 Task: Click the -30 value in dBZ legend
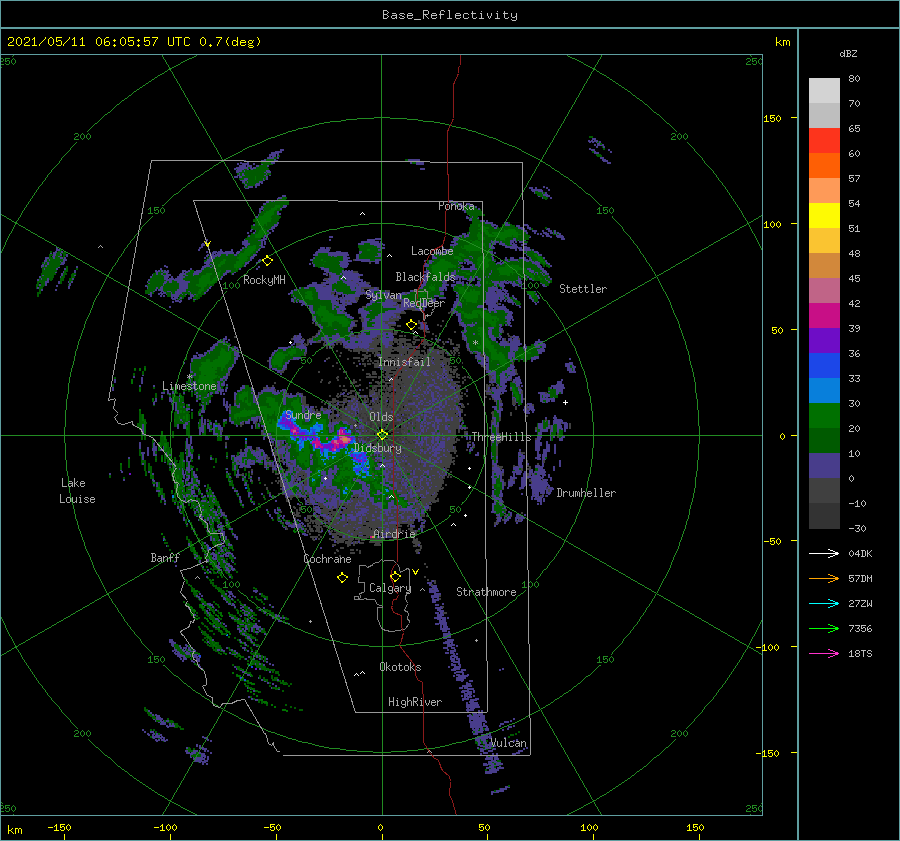(x=858, y=528)
